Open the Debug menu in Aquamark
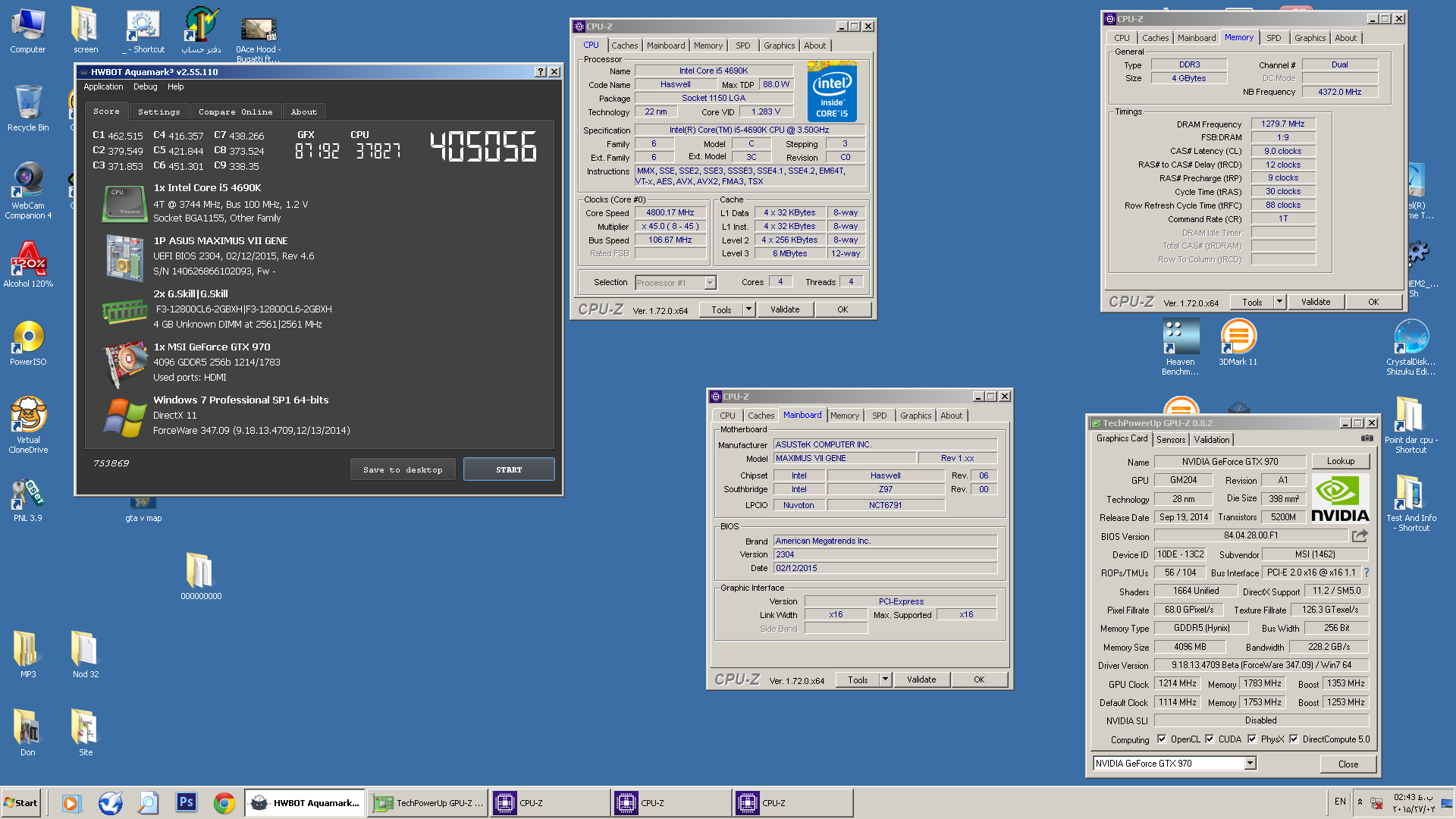The image size is (1456, 819). (146, 87)
